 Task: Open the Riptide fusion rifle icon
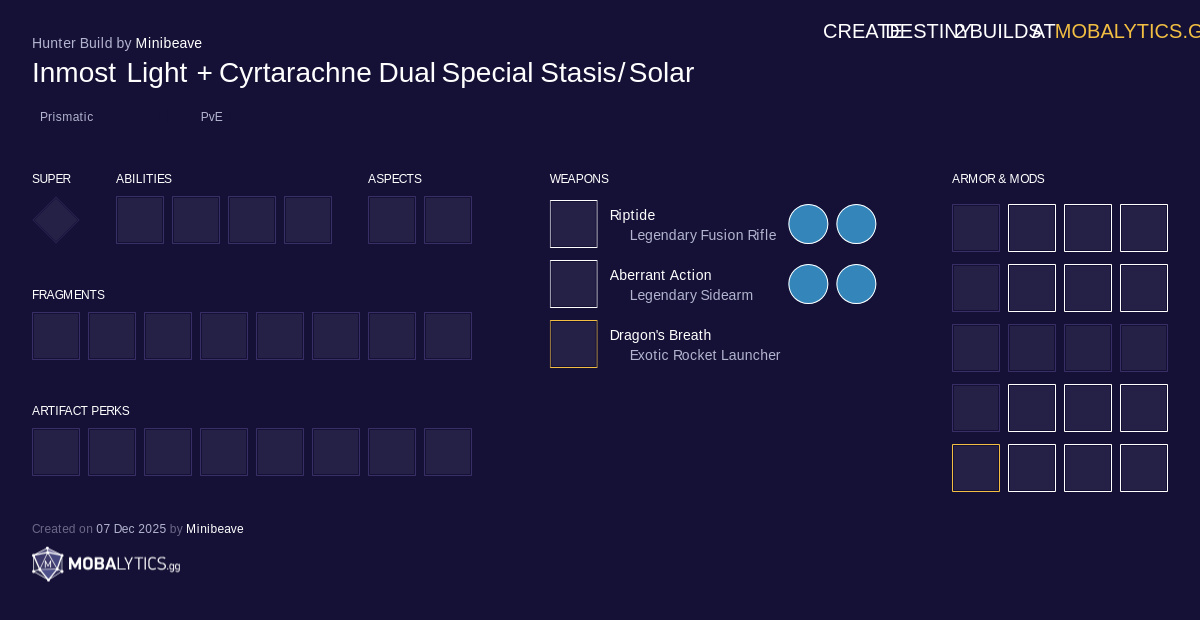573,224
